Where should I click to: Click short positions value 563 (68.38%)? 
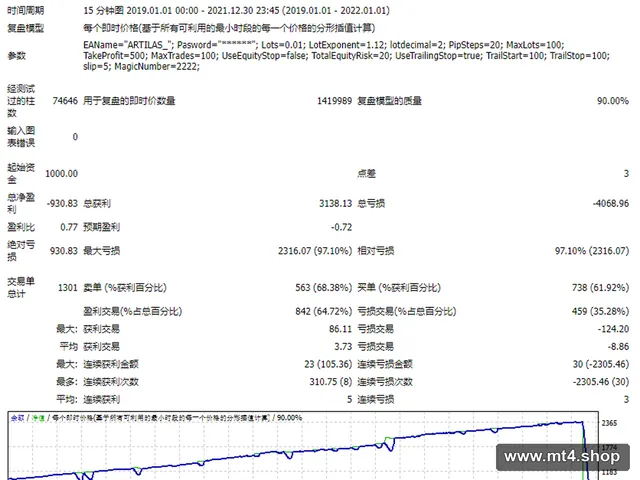pyautogui.click(x=323, y=288)
